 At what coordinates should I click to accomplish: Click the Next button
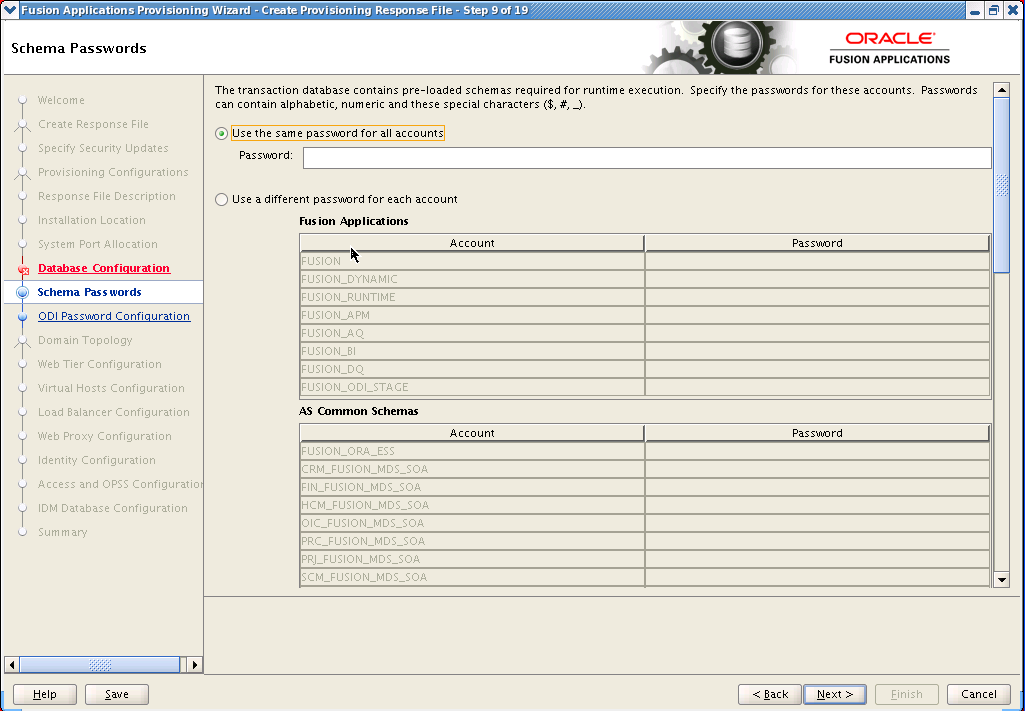pos(835,694)
